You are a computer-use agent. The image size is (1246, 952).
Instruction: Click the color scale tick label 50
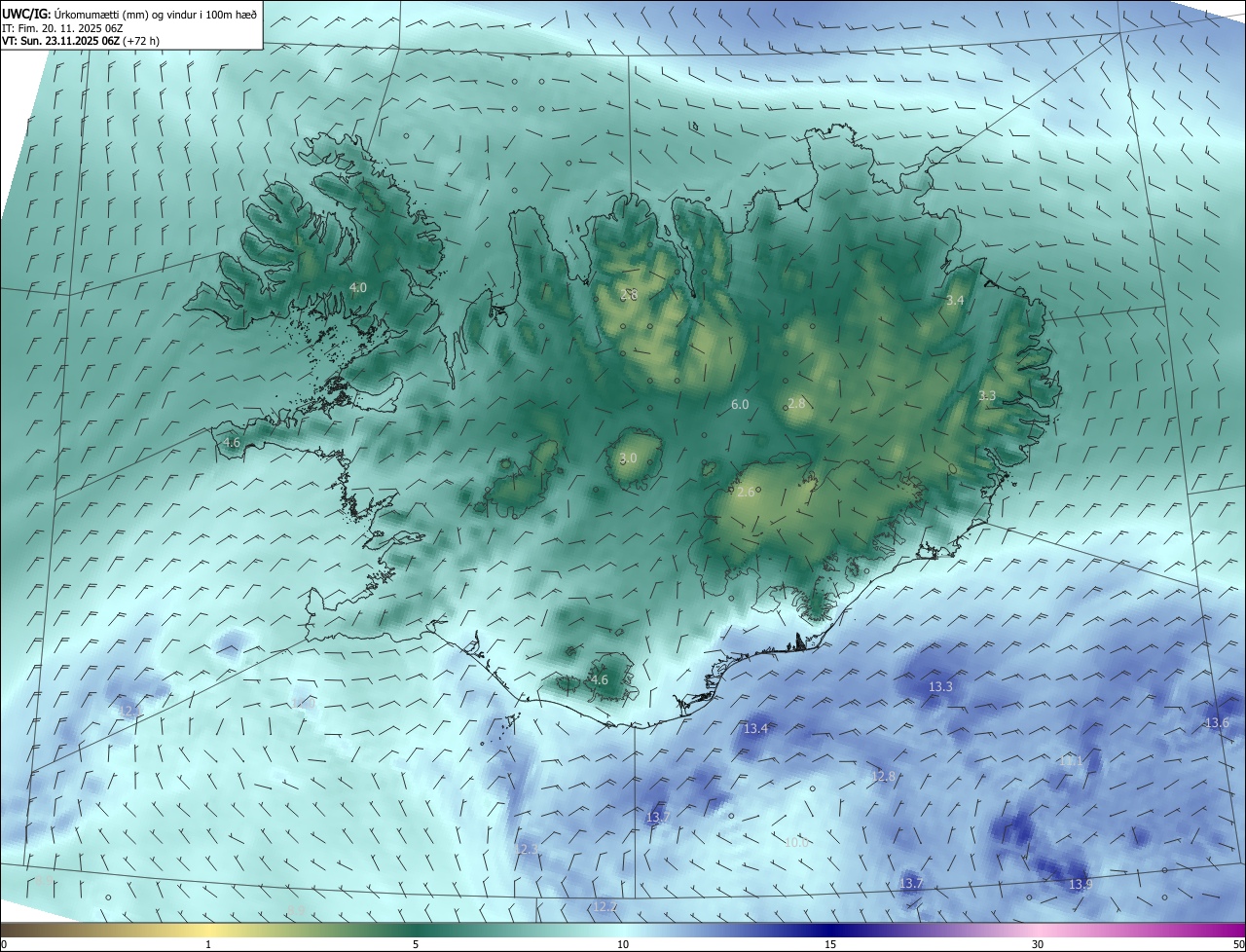(x=1238, y=944)
